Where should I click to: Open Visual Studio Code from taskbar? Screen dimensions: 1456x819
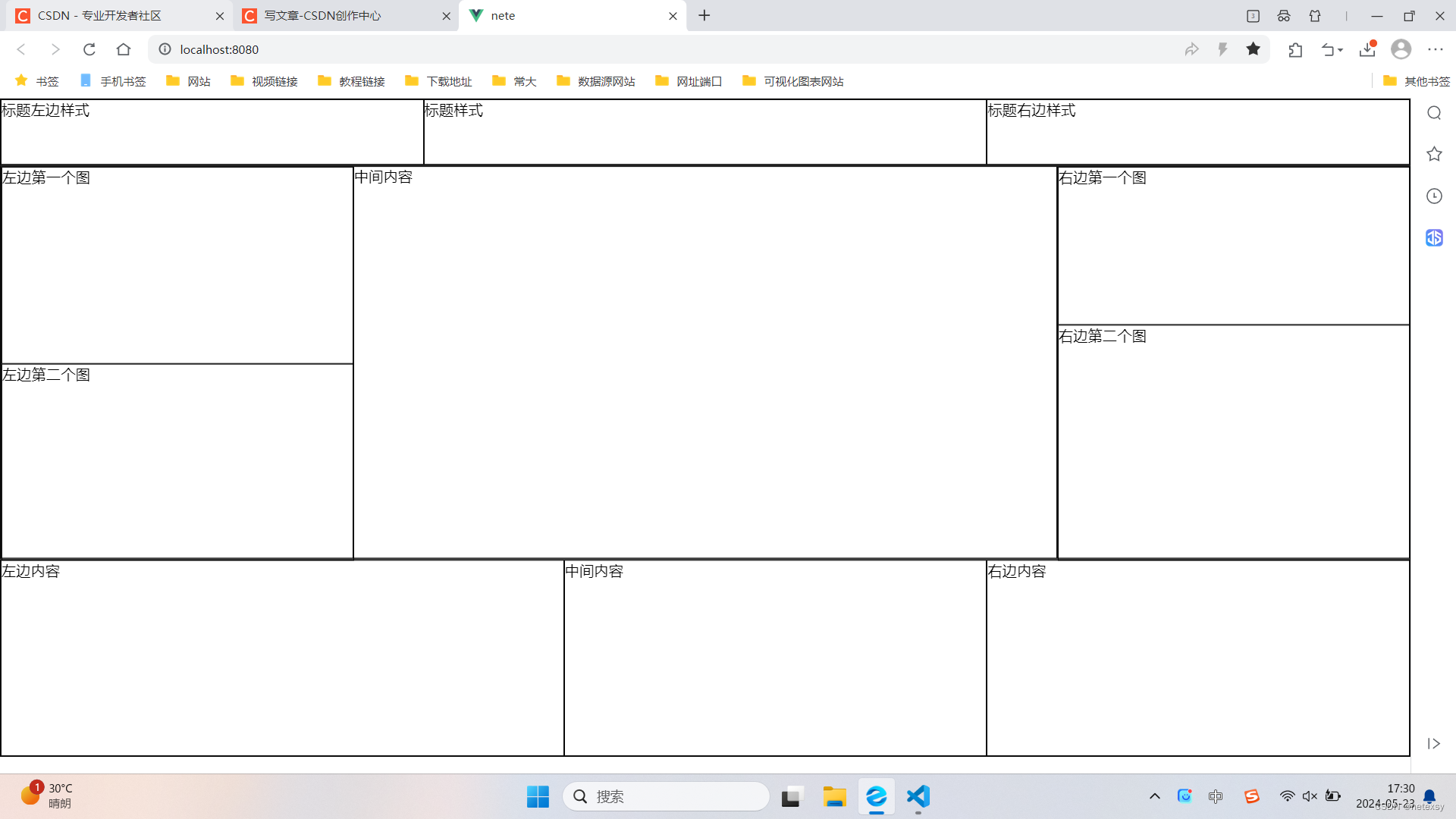pos(918,796)
